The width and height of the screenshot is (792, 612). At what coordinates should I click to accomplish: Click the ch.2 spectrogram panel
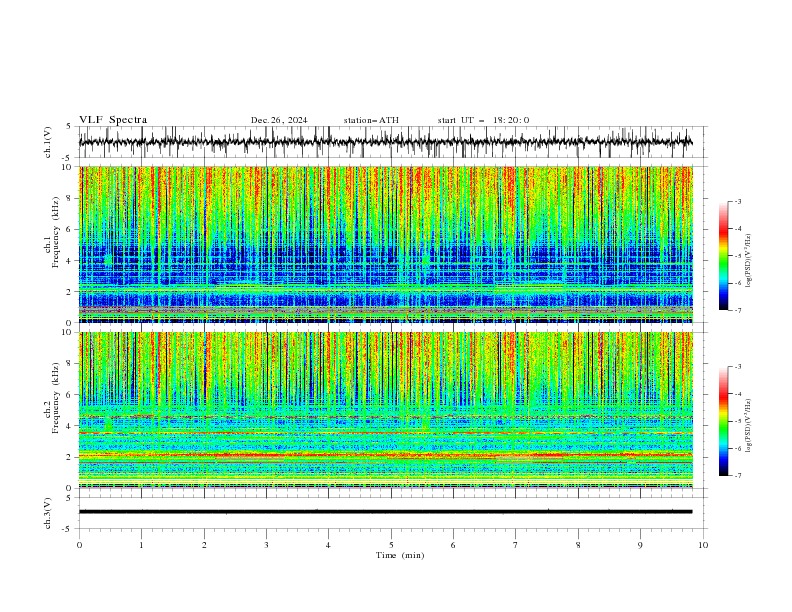tap(385, 410)
